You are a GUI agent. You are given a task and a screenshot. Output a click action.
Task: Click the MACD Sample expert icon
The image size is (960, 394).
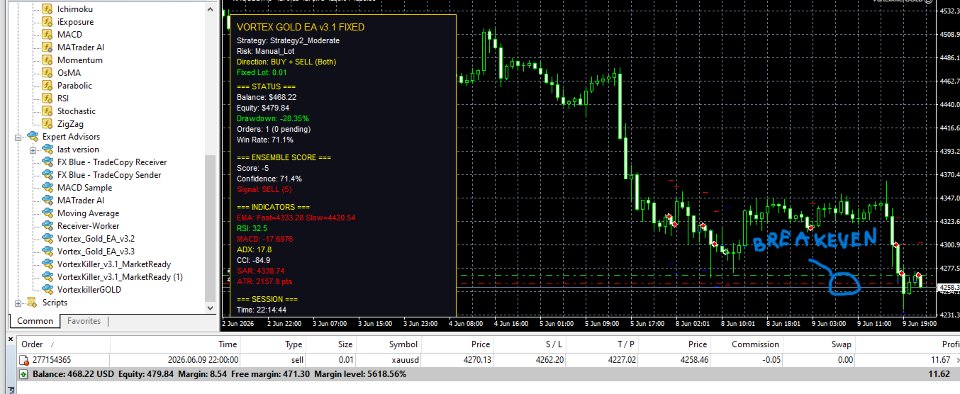[x=47, y=188]
